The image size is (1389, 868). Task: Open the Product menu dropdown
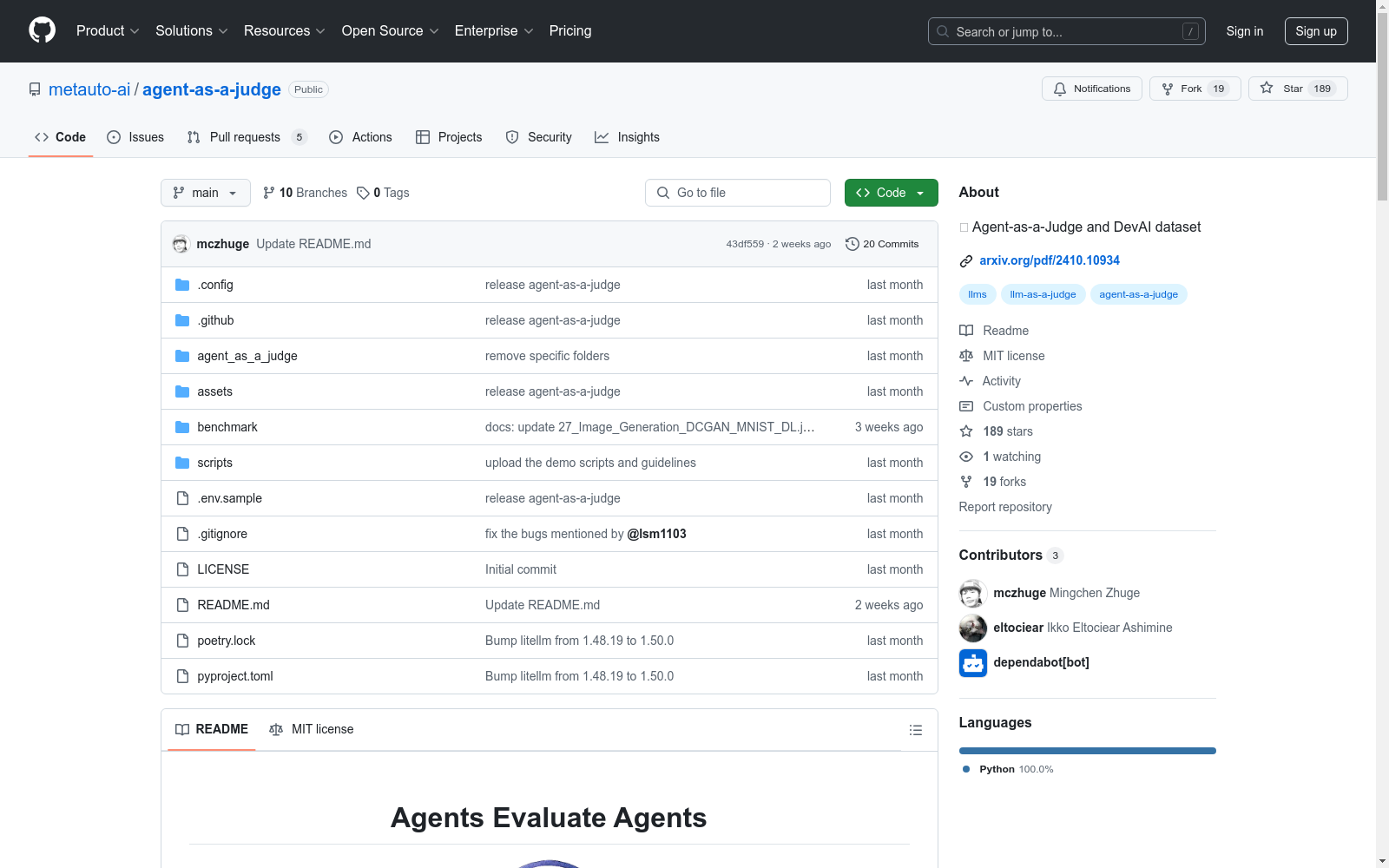[x=108, y=30]
